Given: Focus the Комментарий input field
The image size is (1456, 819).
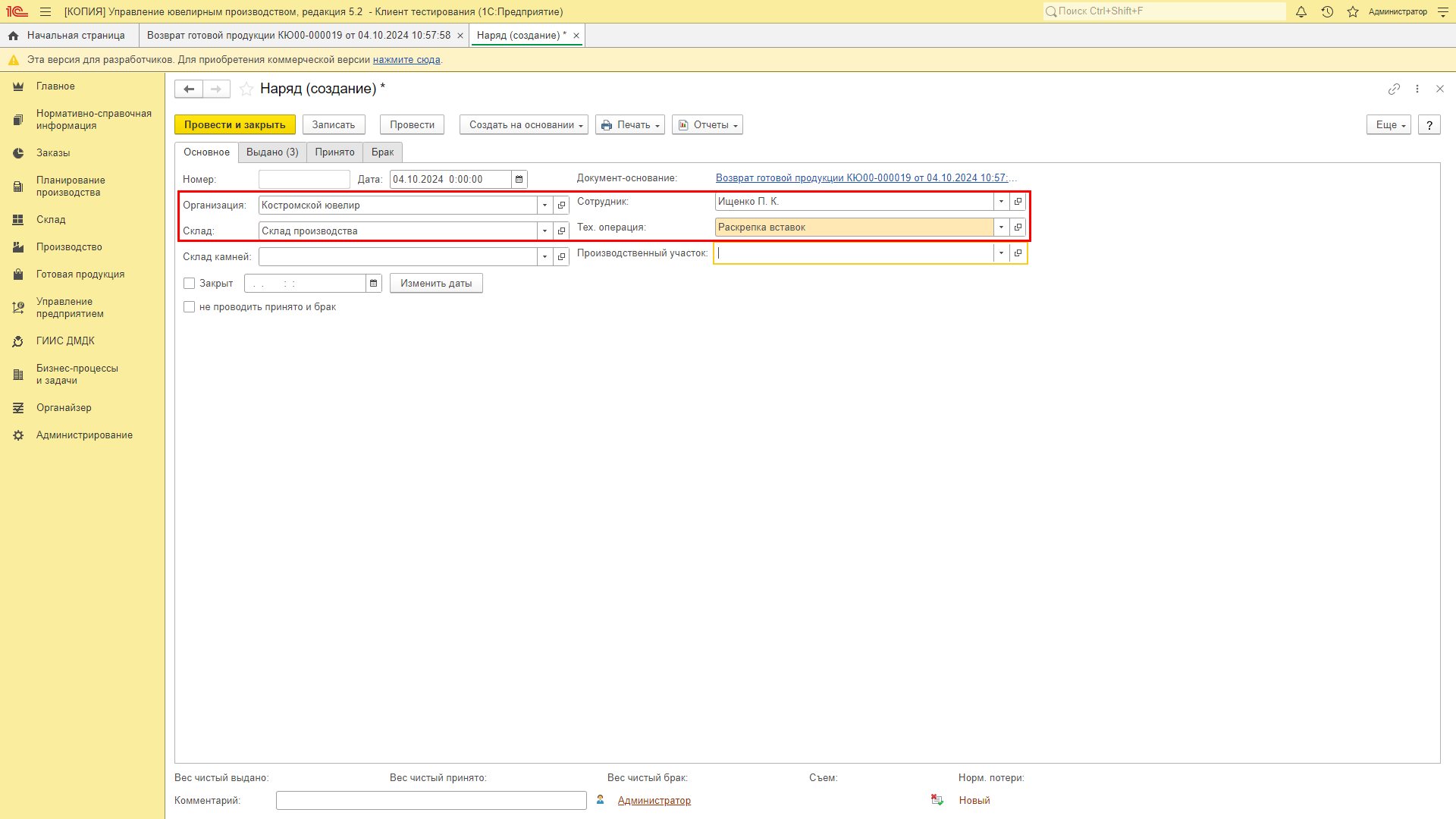Looking at the screenshot, I should click(x=431, y=801).
